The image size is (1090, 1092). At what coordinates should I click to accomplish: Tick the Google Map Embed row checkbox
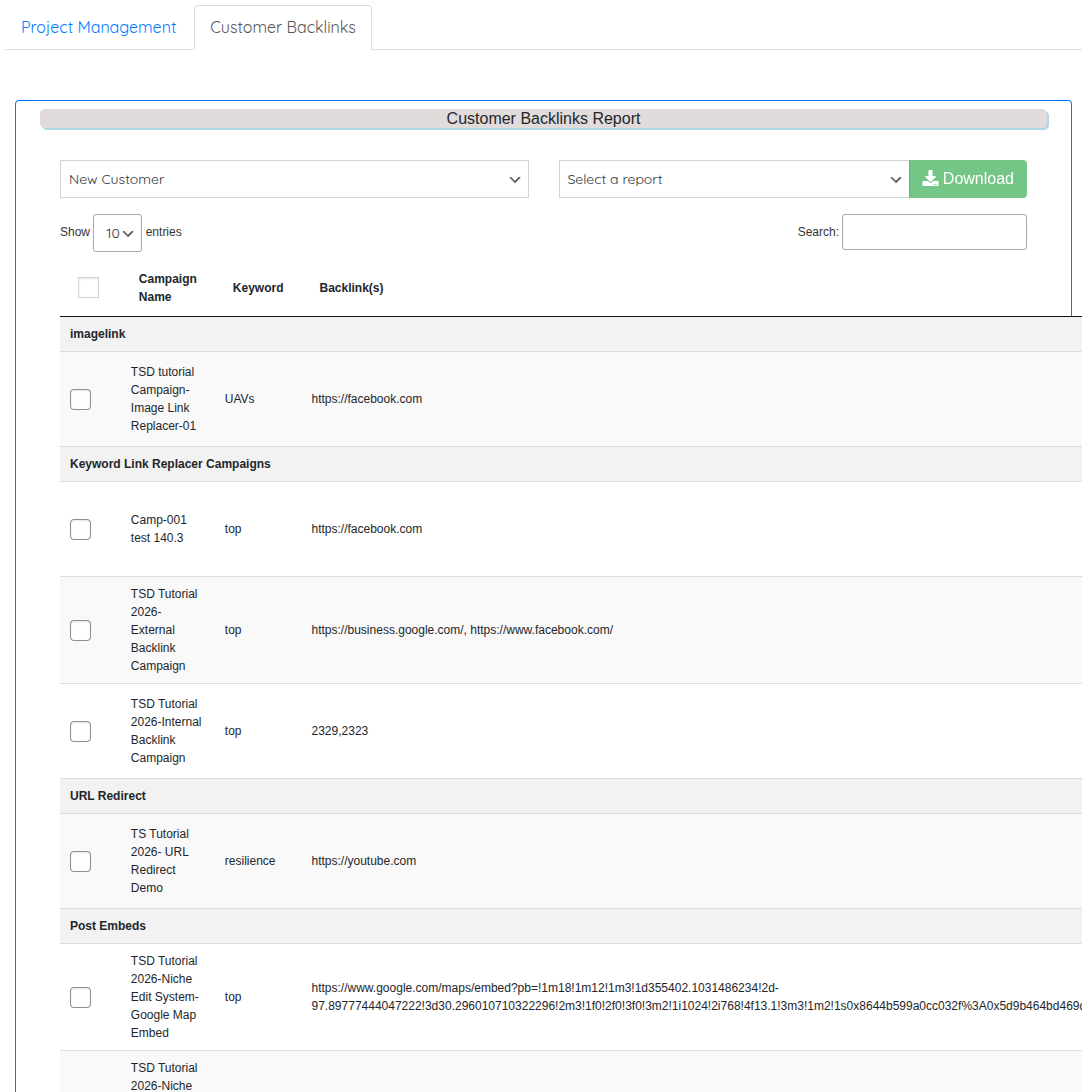81,997
